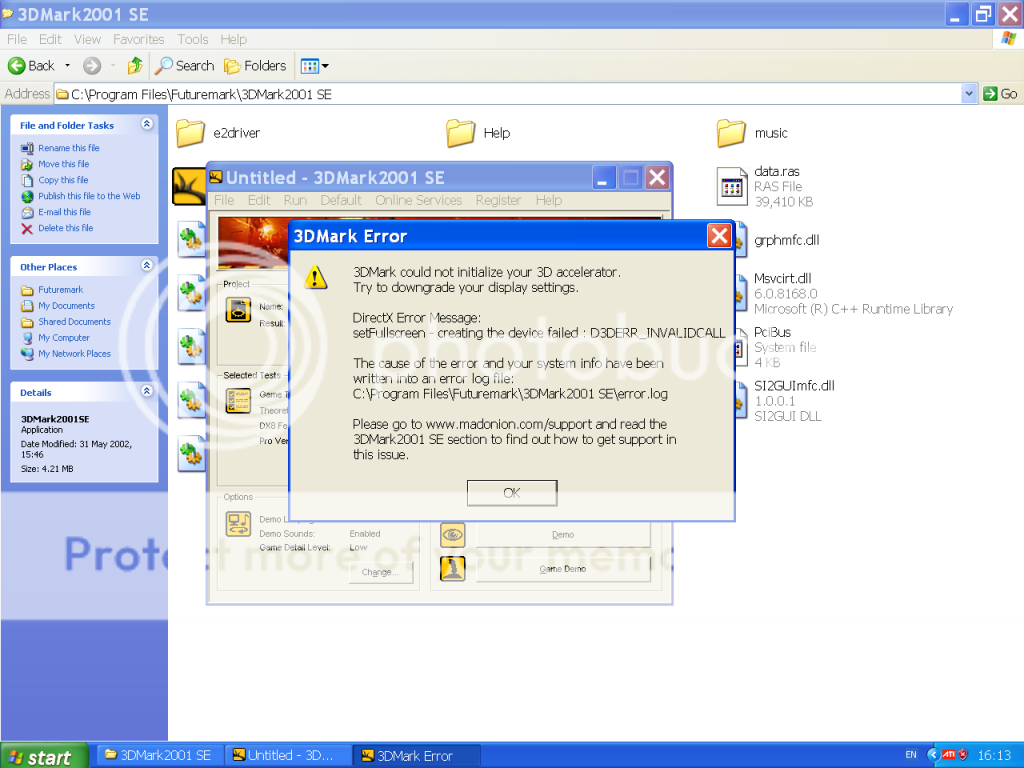Collapse the Details panel
The image size is (1024, 768).
point(147,392)
